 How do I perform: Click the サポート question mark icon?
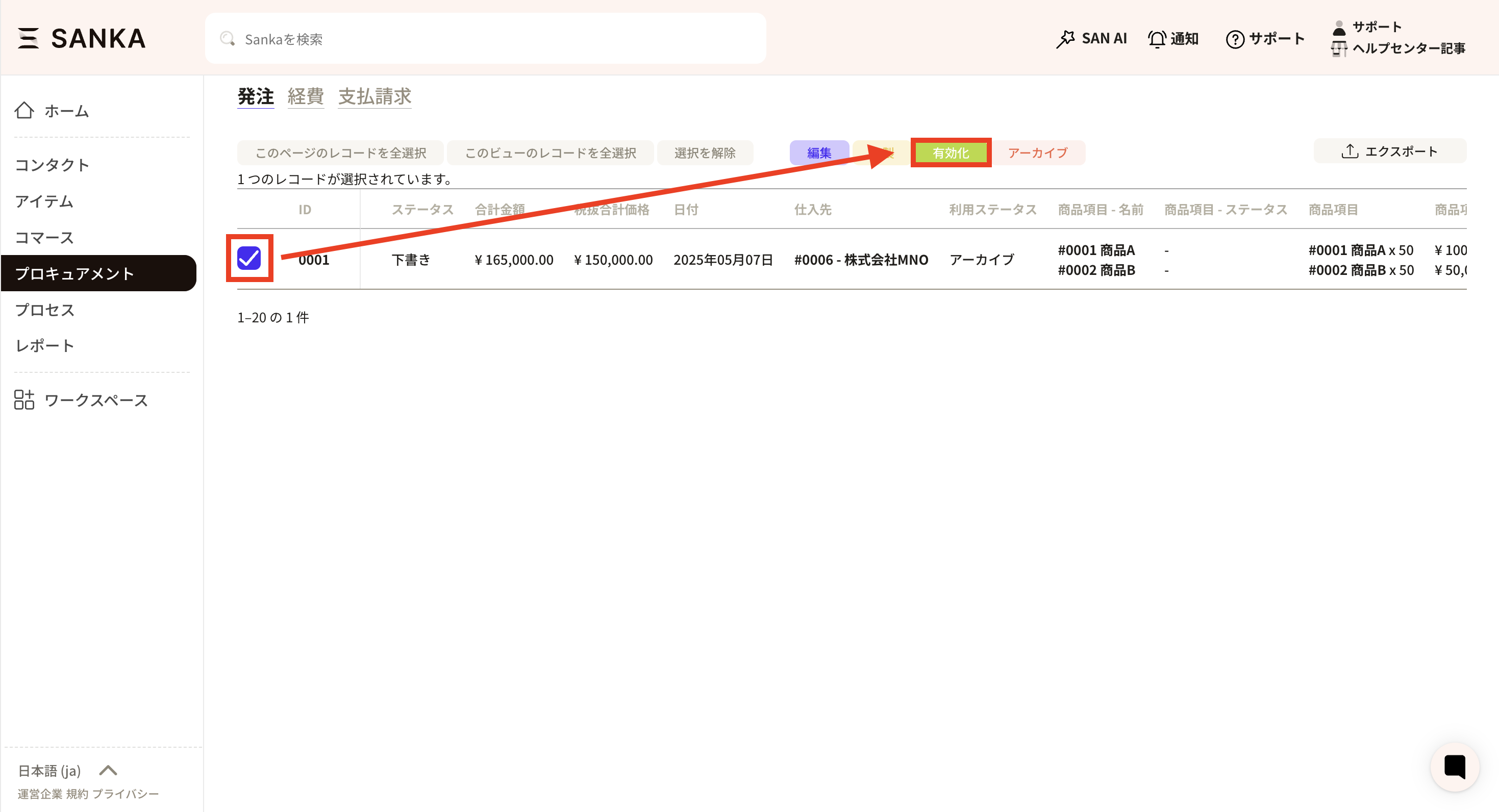(x=1235, y=39)
